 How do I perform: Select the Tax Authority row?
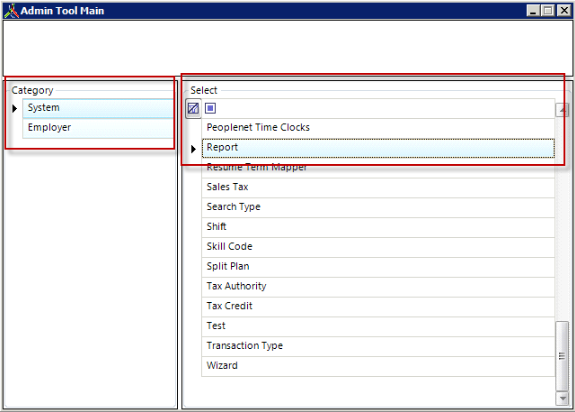pos(378,286)
